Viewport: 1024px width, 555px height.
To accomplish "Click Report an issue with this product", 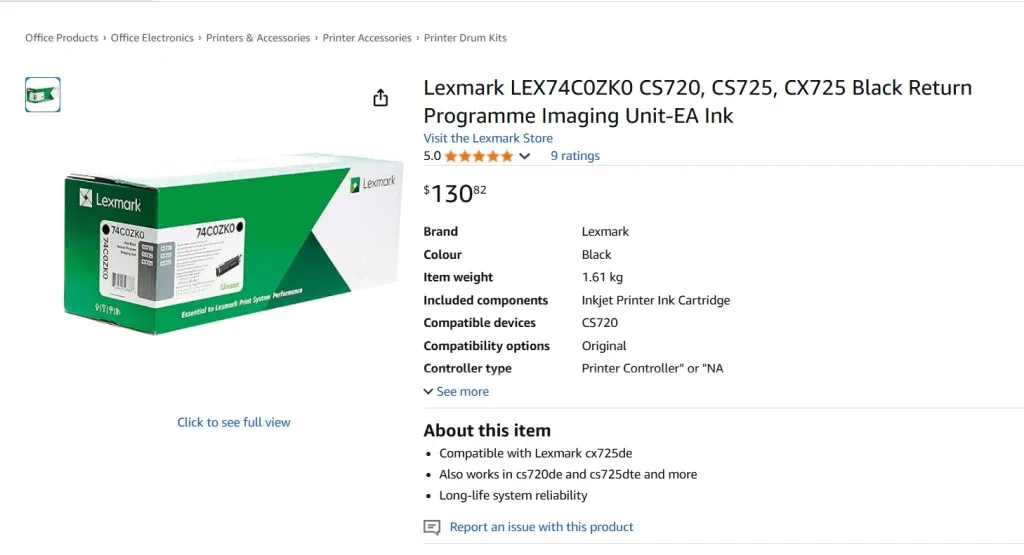I will pyautogui.click(x=541, y=527).
